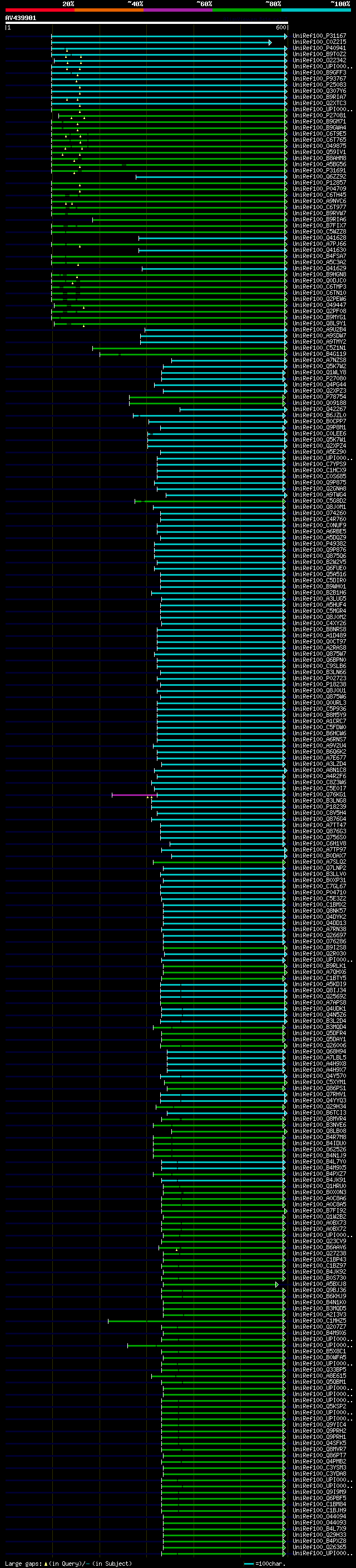This screenshot has width=356, height=1568.
Task: Select the UniRef100_P12857 label
Action: [319, 182]
